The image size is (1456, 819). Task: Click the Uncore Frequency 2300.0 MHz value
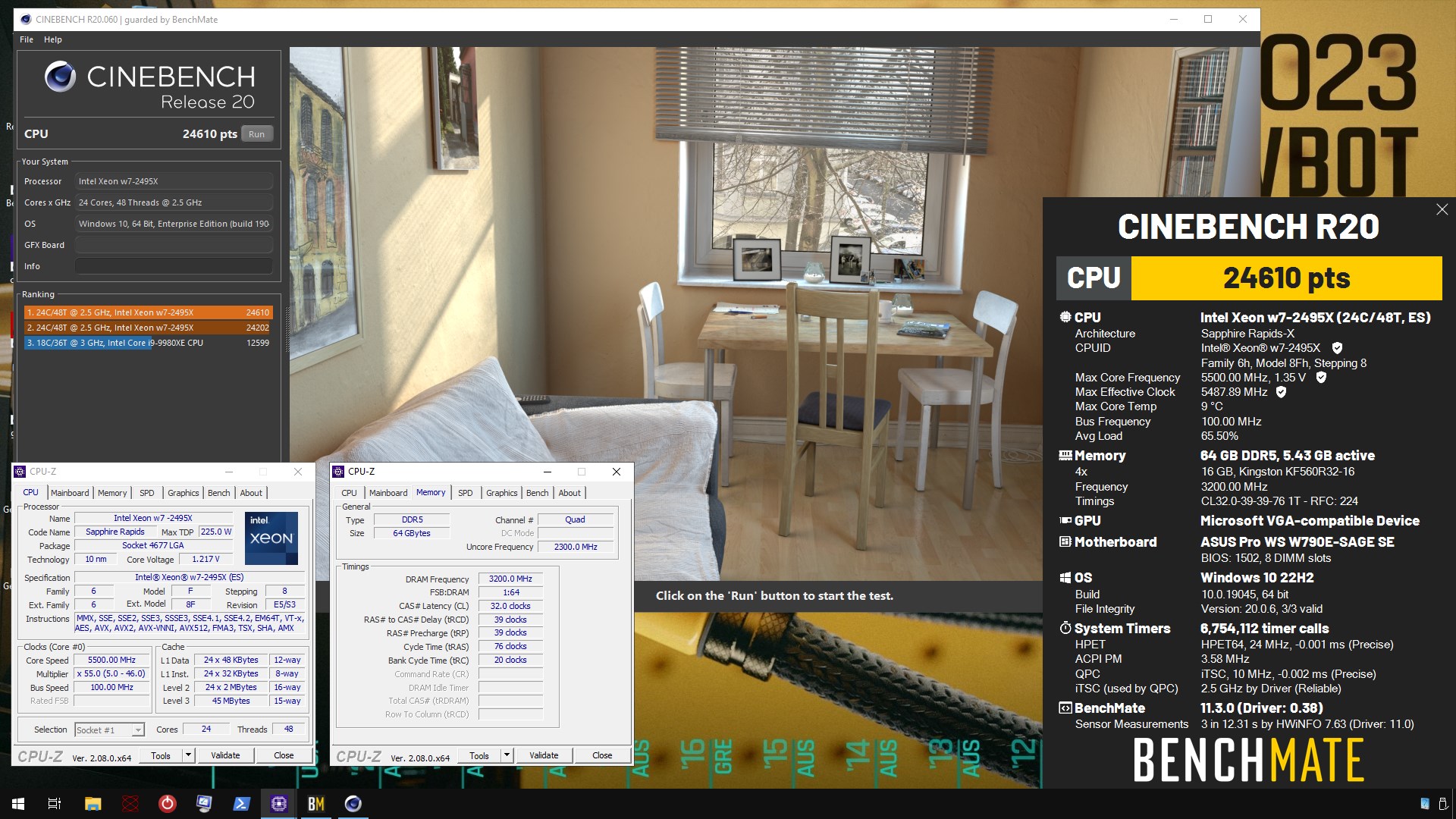tap(576, 547)
